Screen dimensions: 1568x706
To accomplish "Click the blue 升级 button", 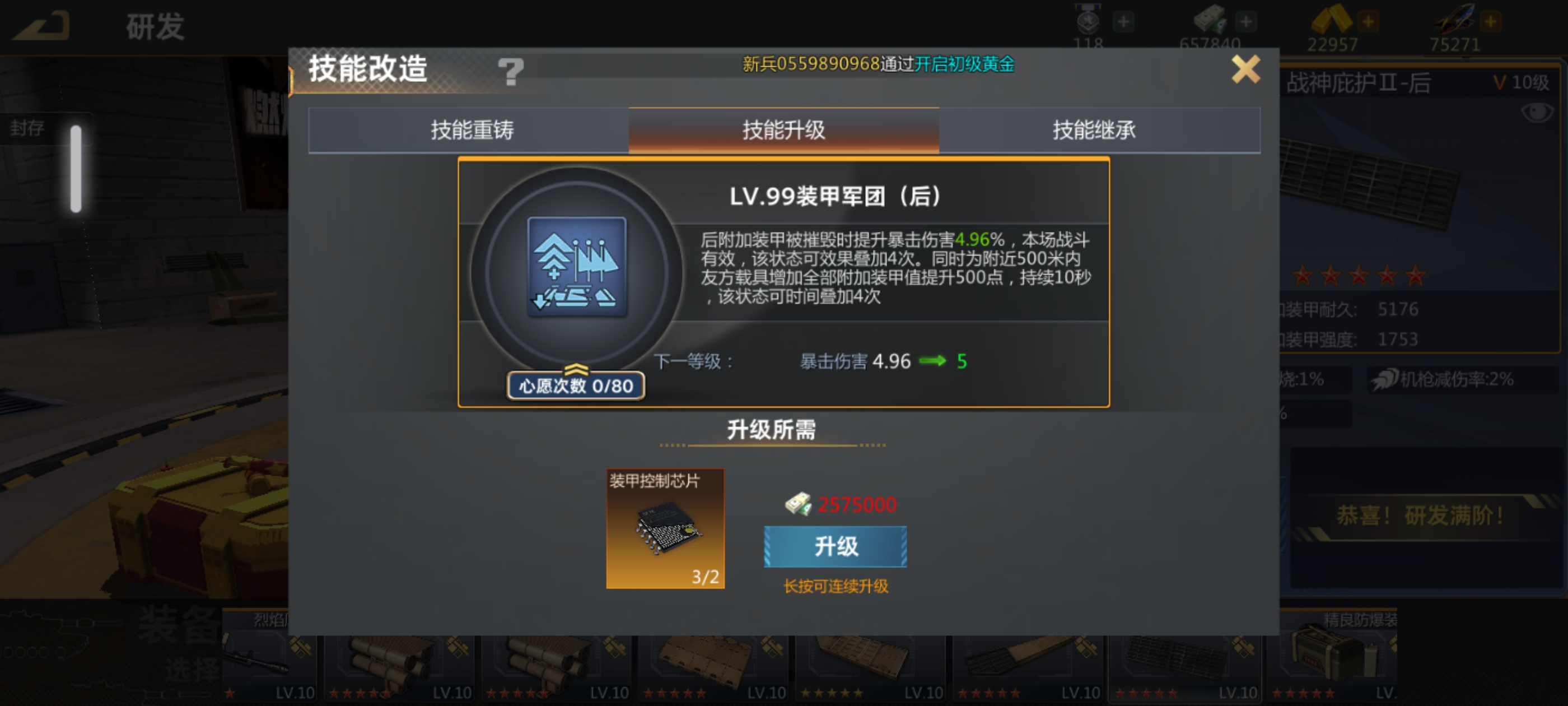I will (835, 546).
